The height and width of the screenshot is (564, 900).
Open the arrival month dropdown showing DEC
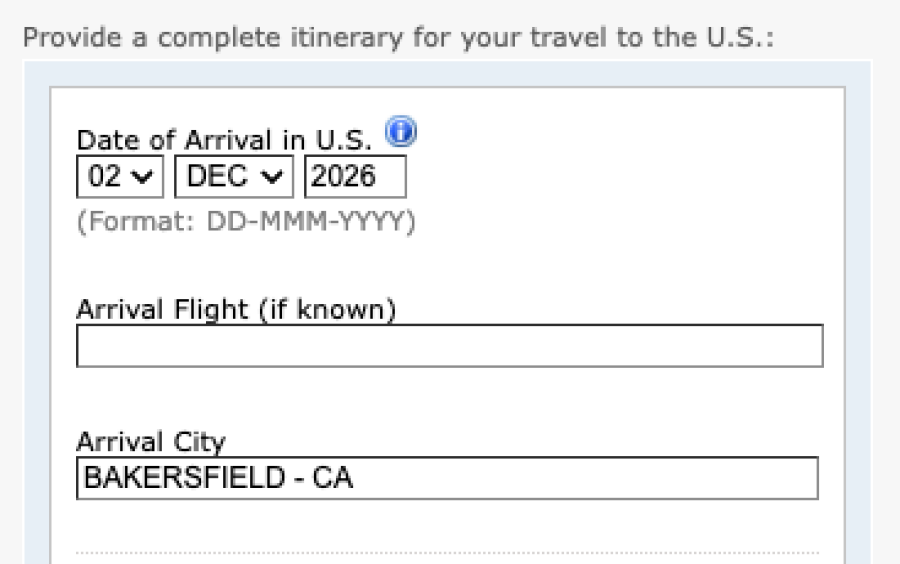(234, 177)
